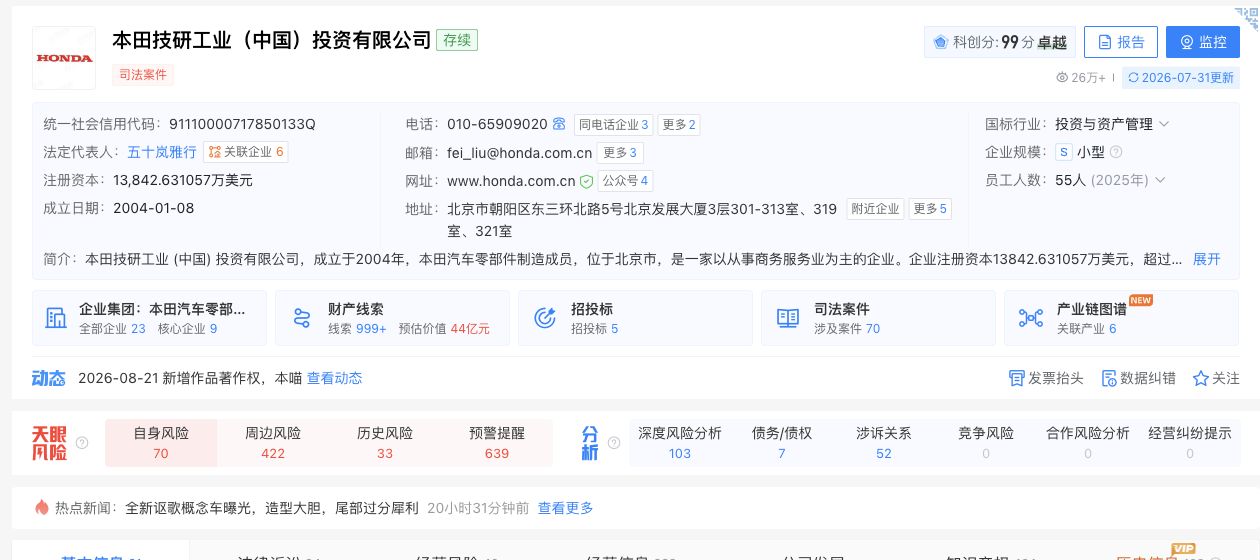Select the 历史风险 33 tab

385,443
